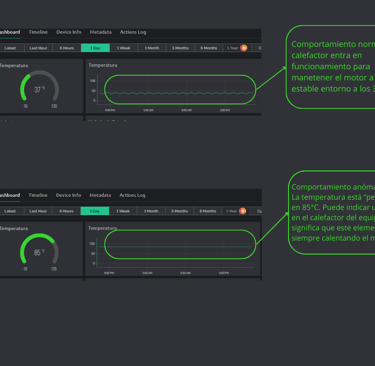The width and height of the screenshot is (375, 366).
Task: Open Metadata tab in the 37° dashboard
Action: [x=101, y=32]
